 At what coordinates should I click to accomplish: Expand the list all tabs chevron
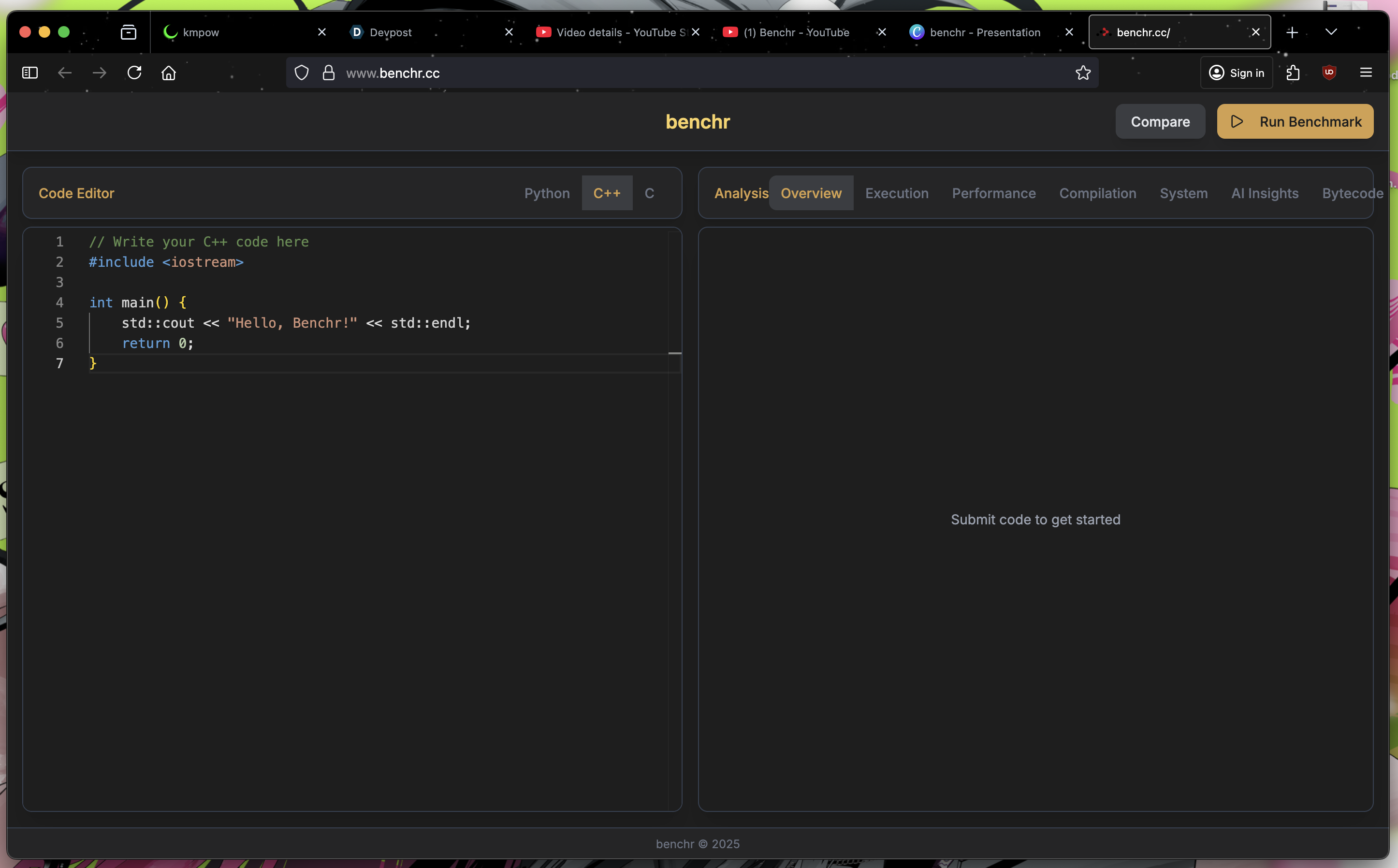point(1331,32)
